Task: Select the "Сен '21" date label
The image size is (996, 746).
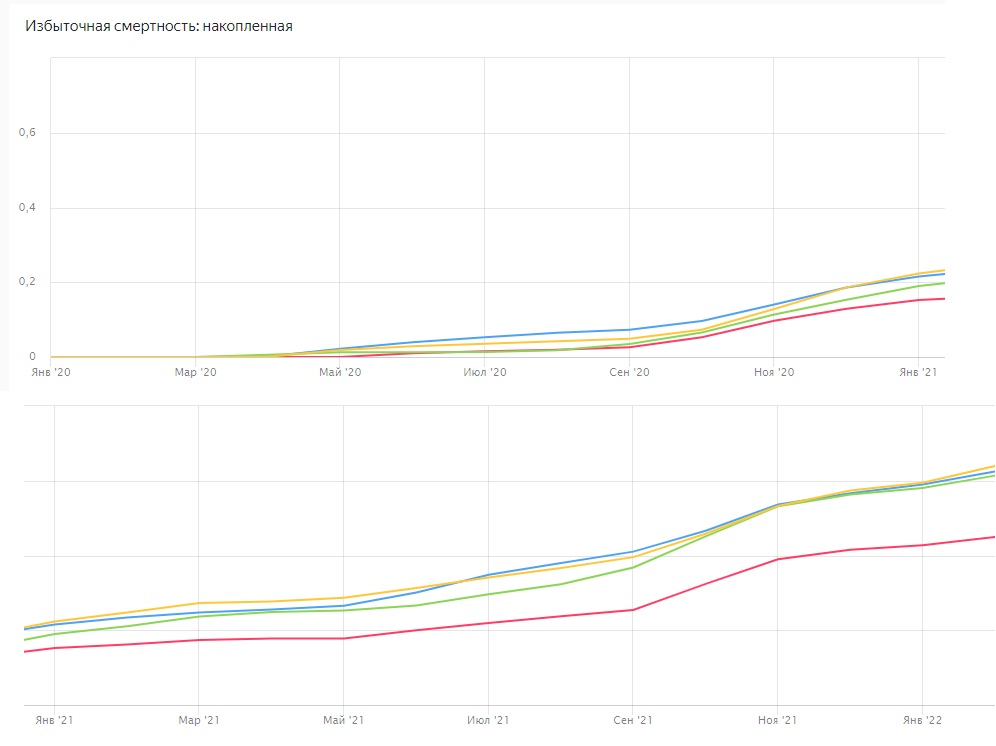Action: (x=633, y=720)
